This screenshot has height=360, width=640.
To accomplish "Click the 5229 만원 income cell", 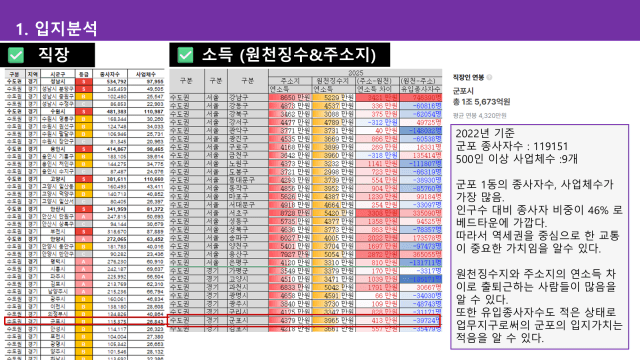I will pos(333,98).
